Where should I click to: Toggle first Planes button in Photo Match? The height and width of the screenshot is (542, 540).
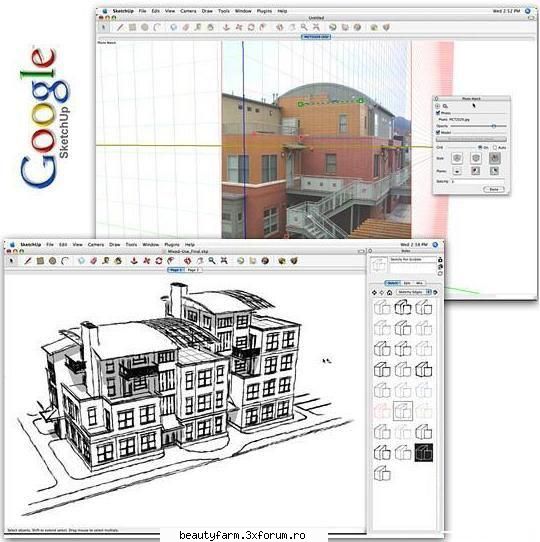457,171
